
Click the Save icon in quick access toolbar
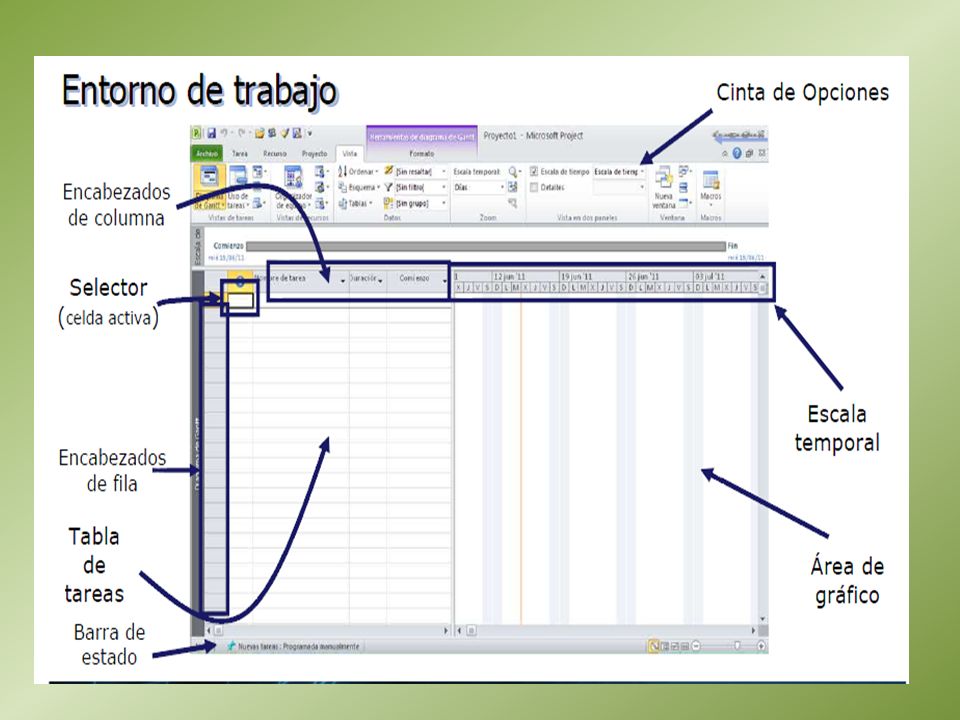pos(212,133)
